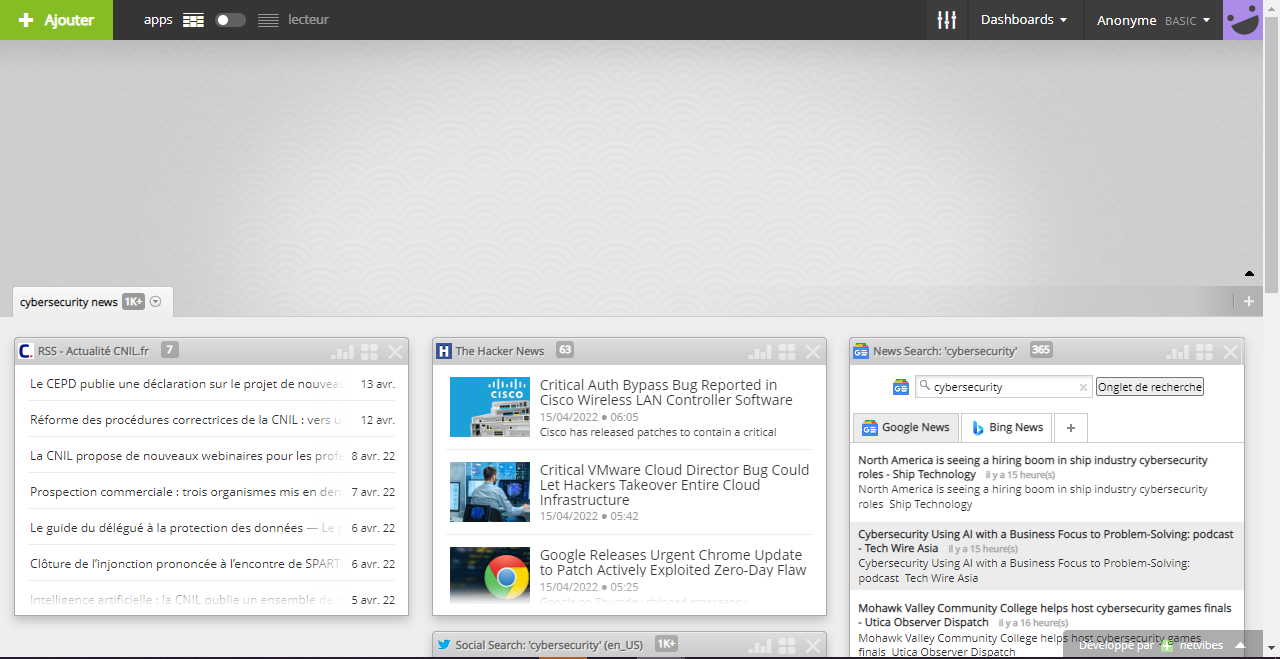Screen dimensions: 1280x659
Task: Click the Cisco article thumbnail
Action: point(490,407)
